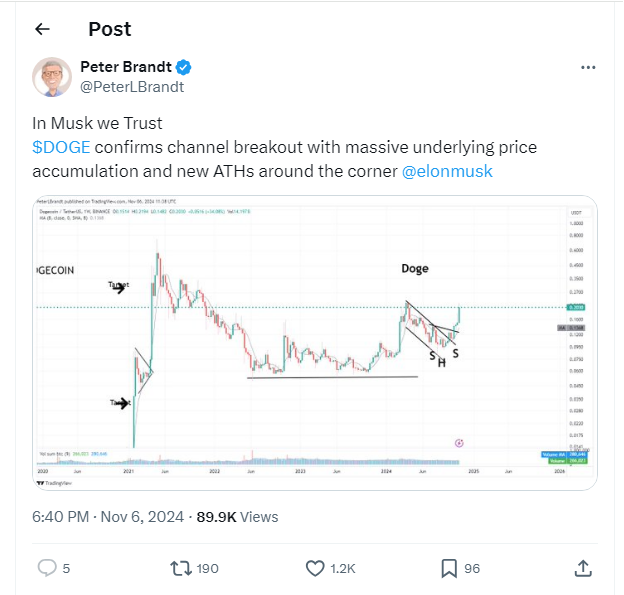Go back using the left arrow
Image resolution: width=624 pixels, height=595 pixels.
[42, 29]
